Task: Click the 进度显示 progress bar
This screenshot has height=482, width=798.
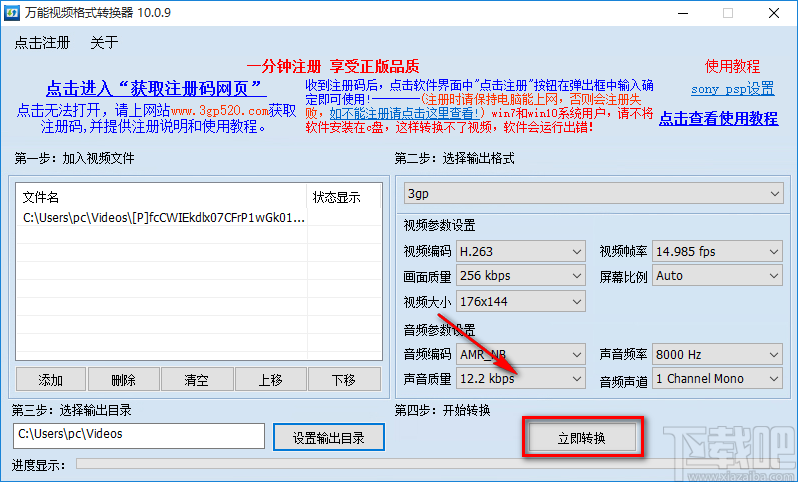Action: point(432,464)
